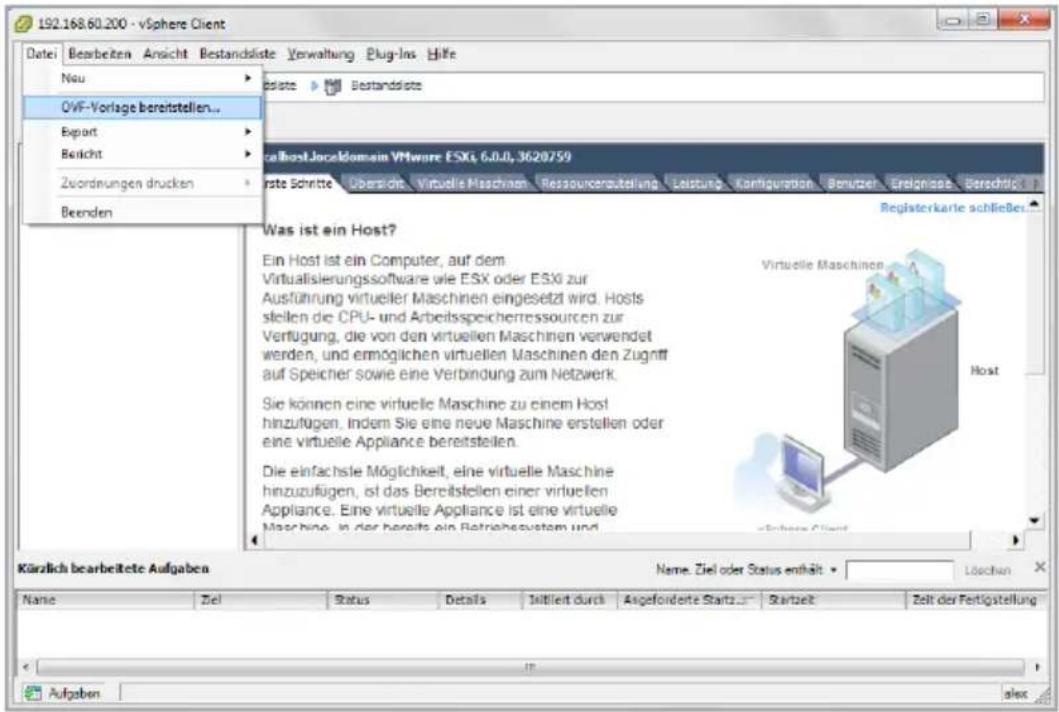This screenshot has height=712, width=1059.
Task: Expand the Neu submenu
Action: (x=143, y=78)
